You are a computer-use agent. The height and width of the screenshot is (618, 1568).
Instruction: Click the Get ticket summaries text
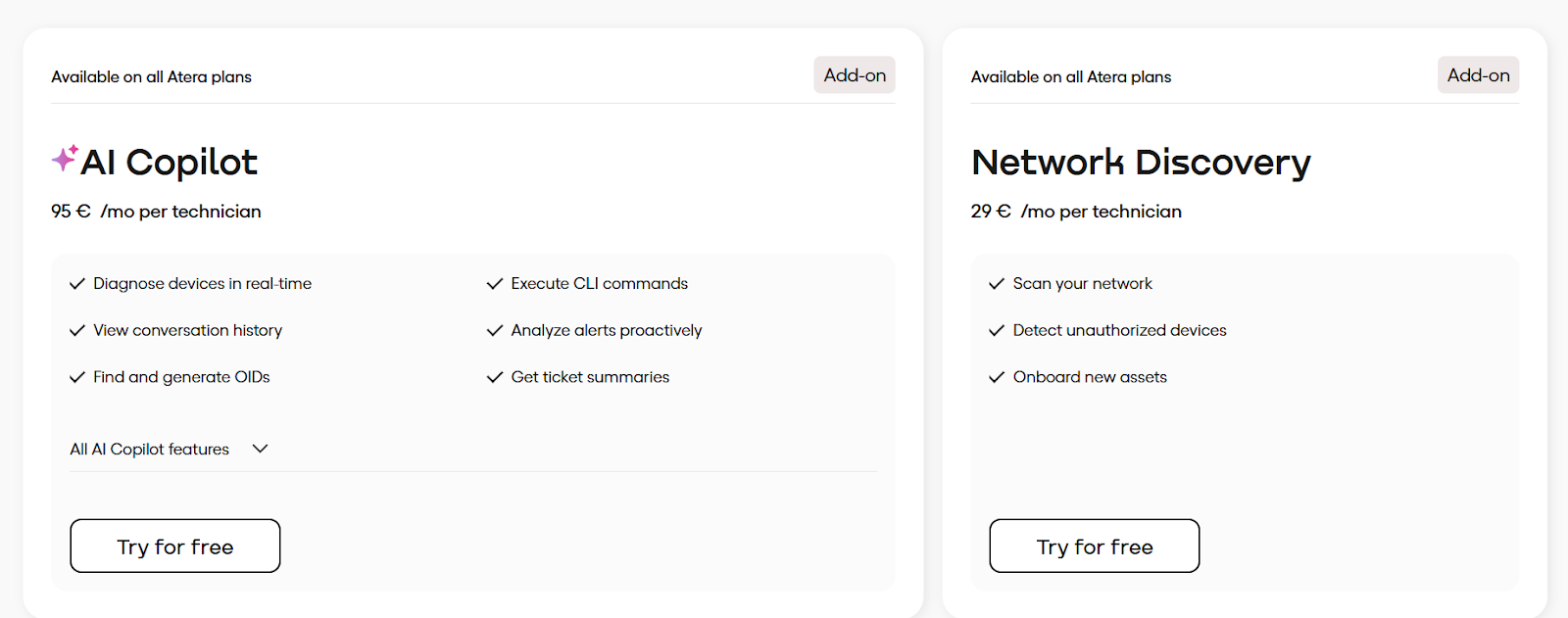(590, 377)
